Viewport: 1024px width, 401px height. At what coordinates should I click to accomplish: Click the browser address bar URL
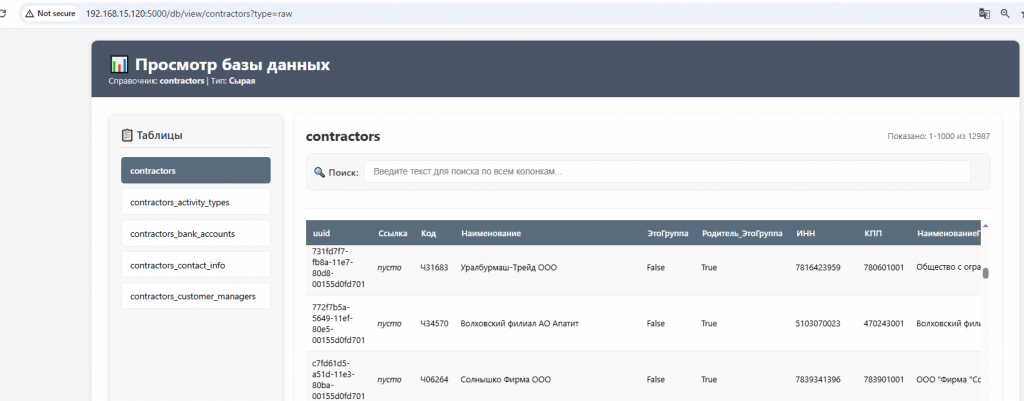tap(190, 14)
